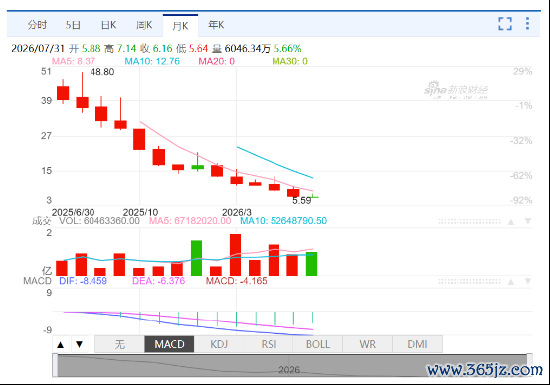This screenshot has height=385, width=550.
Task: Switch indicator to KDJ
Action: pos(219,344)
